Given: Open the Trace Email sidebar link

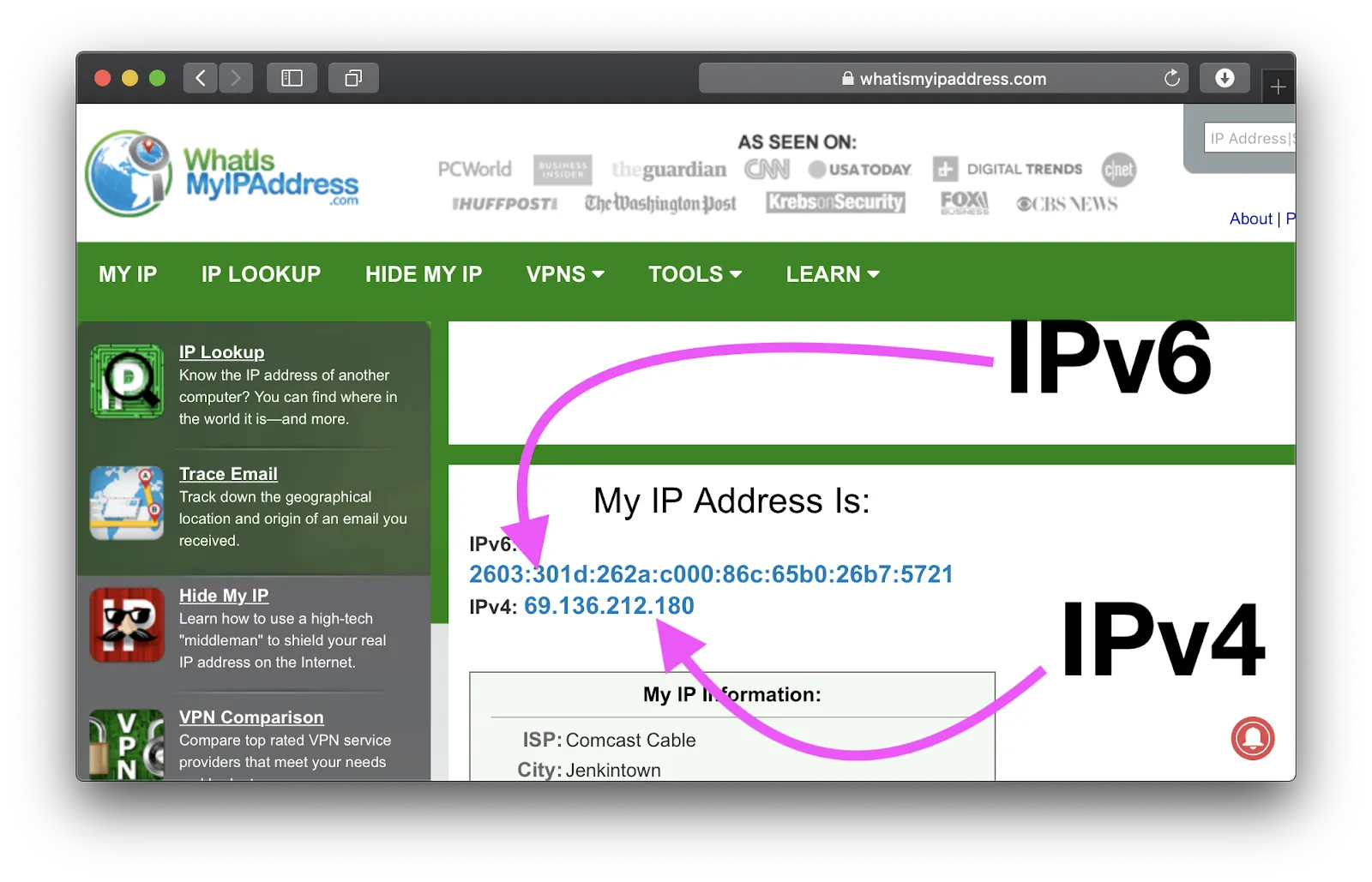Looking at the screenshot, I should coord(228,474).
